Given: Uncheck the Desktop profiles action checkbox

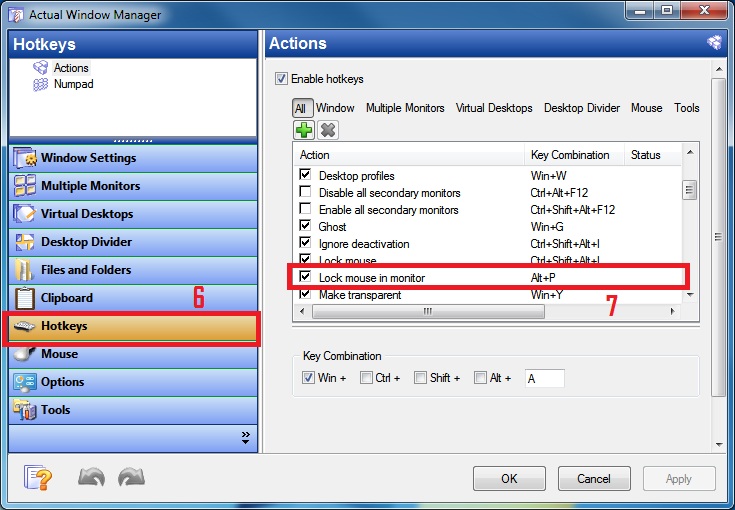Looking at the screenshot, I should tap(305, 174).
